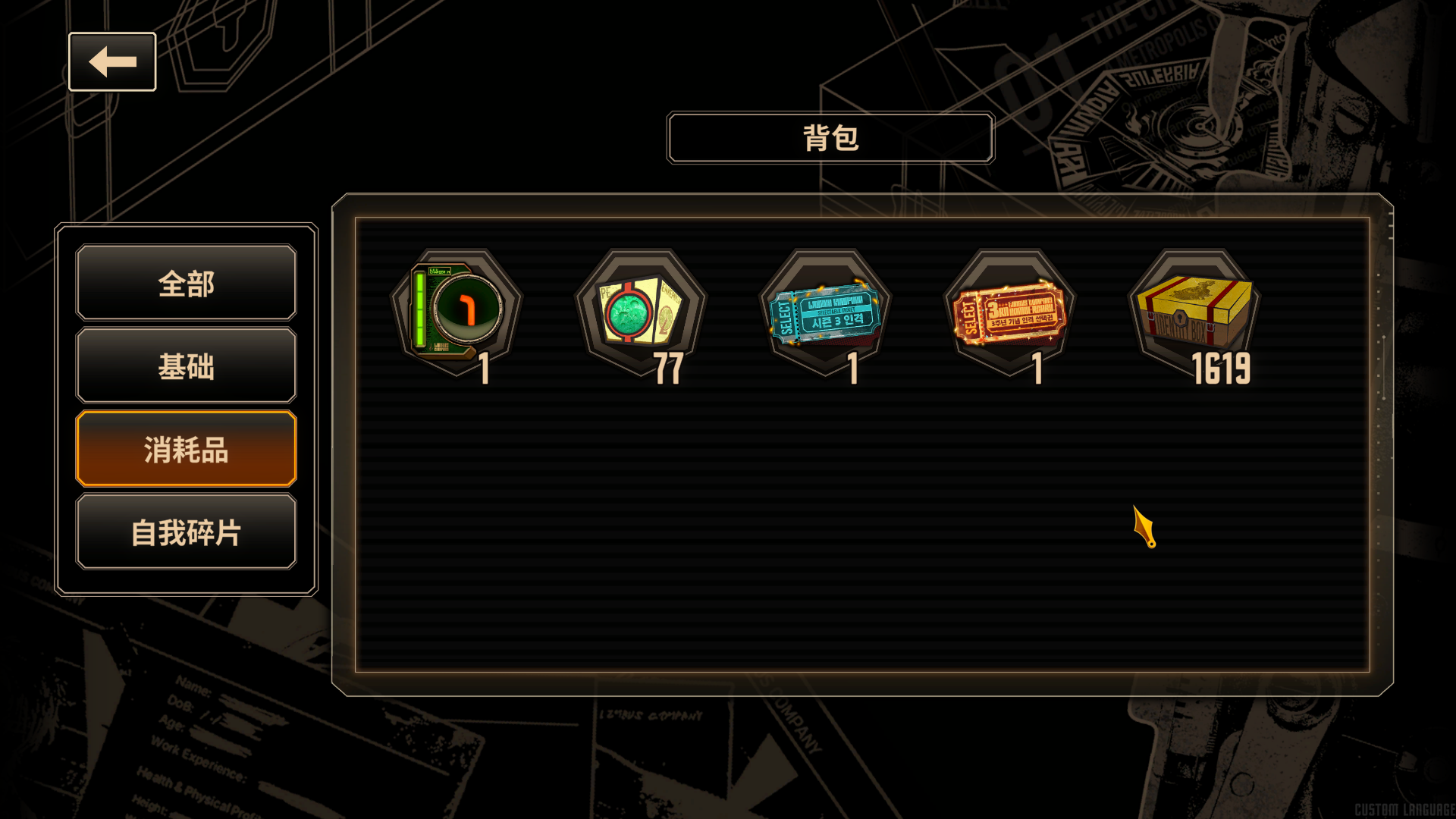Viewport: 1456px width, 819px height.
Task: Select the yellow box item
Action: (x=1195, y=312)
